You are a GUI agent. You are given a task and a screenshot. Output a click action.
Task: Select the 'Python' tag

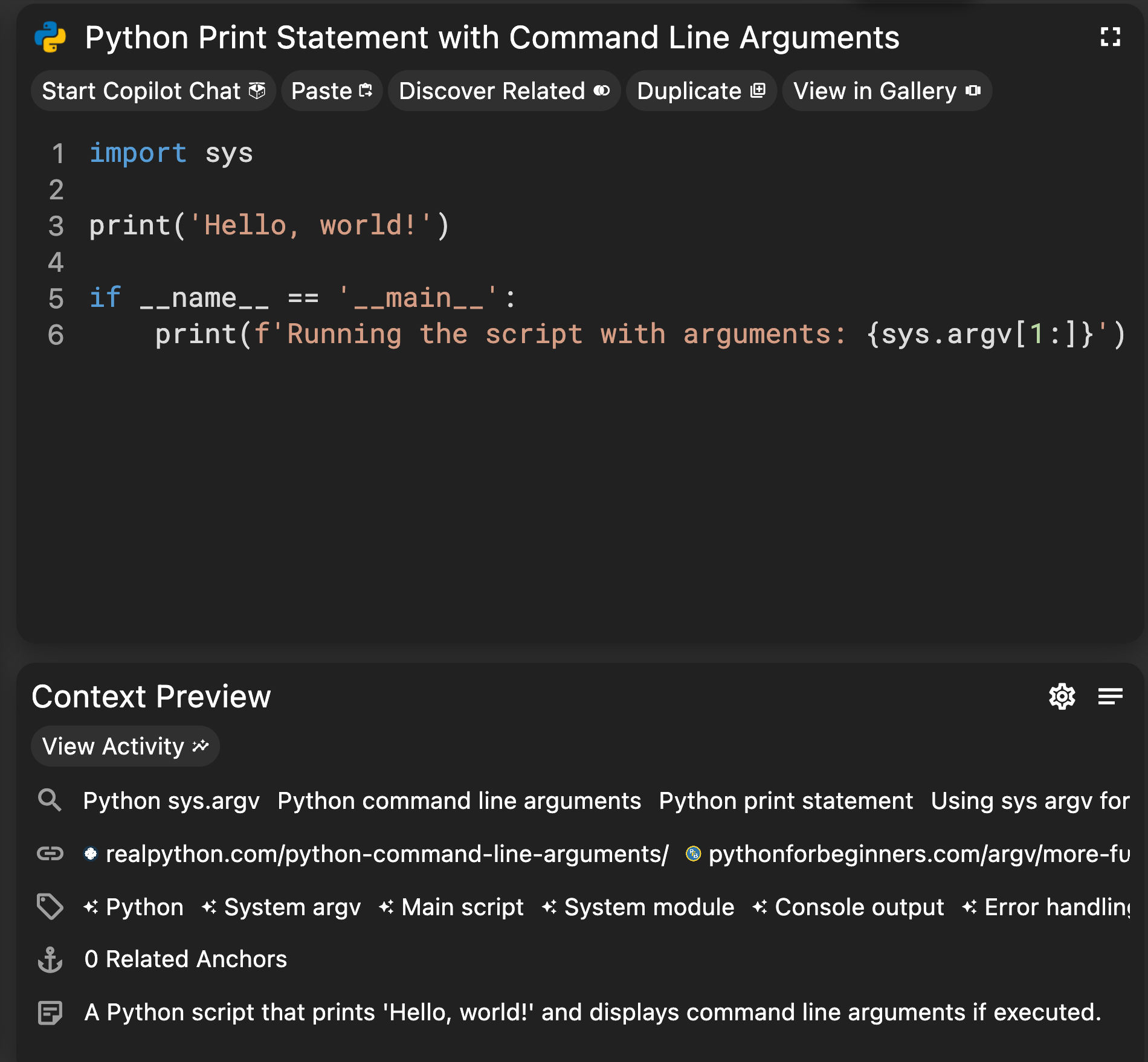tap(134, 907)
